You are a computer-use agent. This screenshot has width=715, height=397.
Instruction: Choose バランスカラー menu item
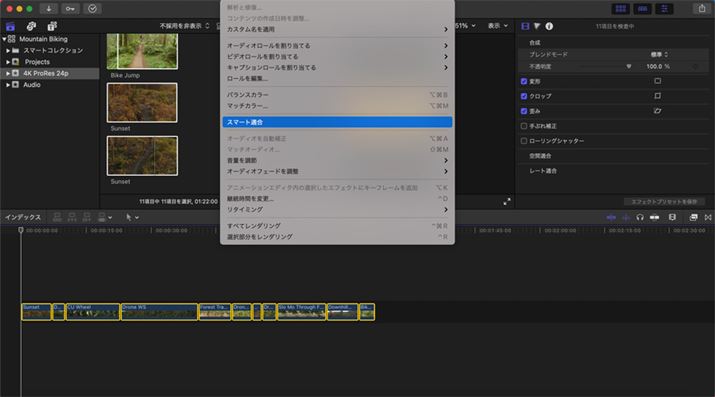tap(337, 95)
